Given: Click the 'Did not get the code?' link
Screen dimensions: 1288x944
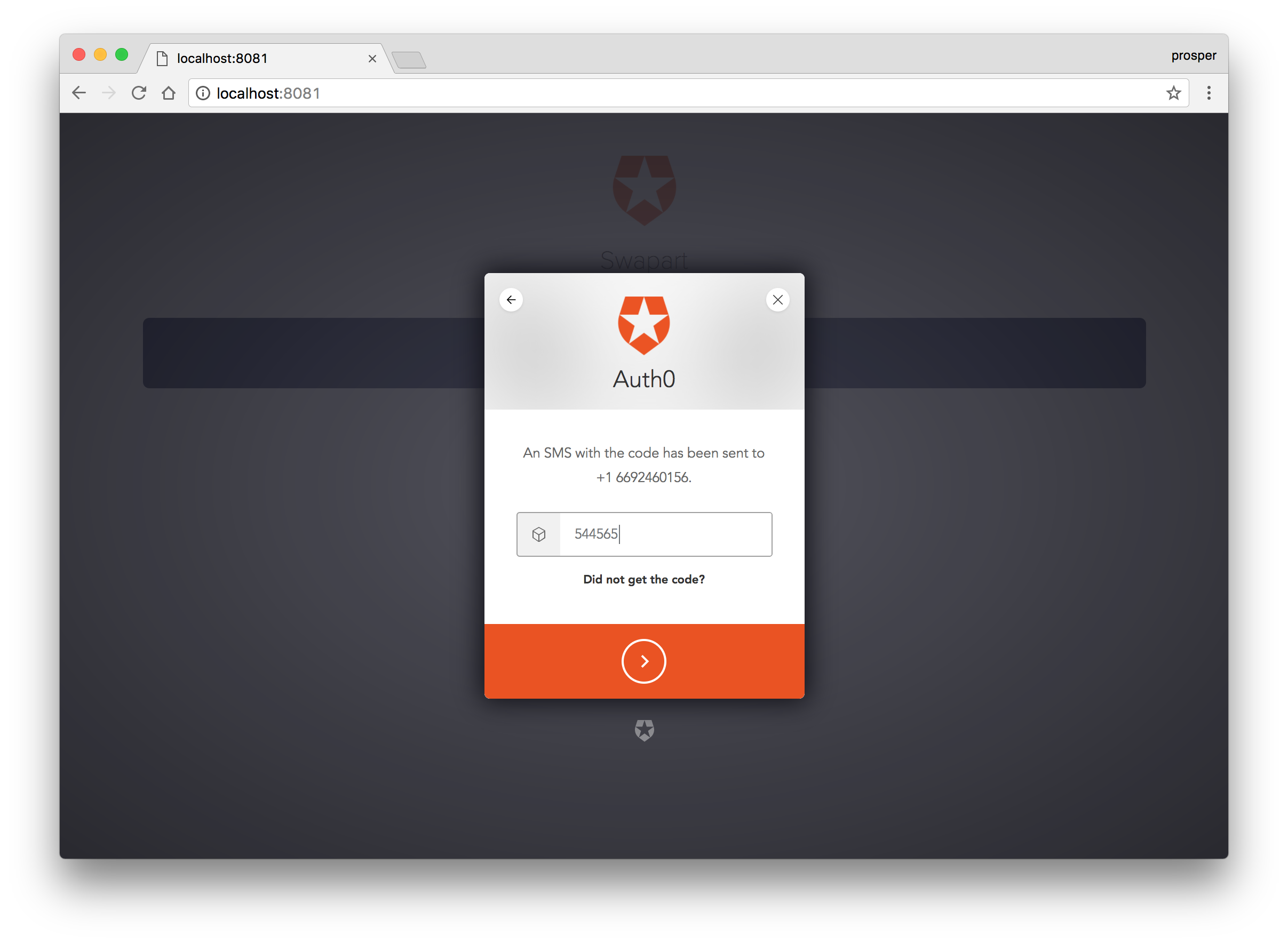Looking at the screenshot, I should [x=644, y=579].
